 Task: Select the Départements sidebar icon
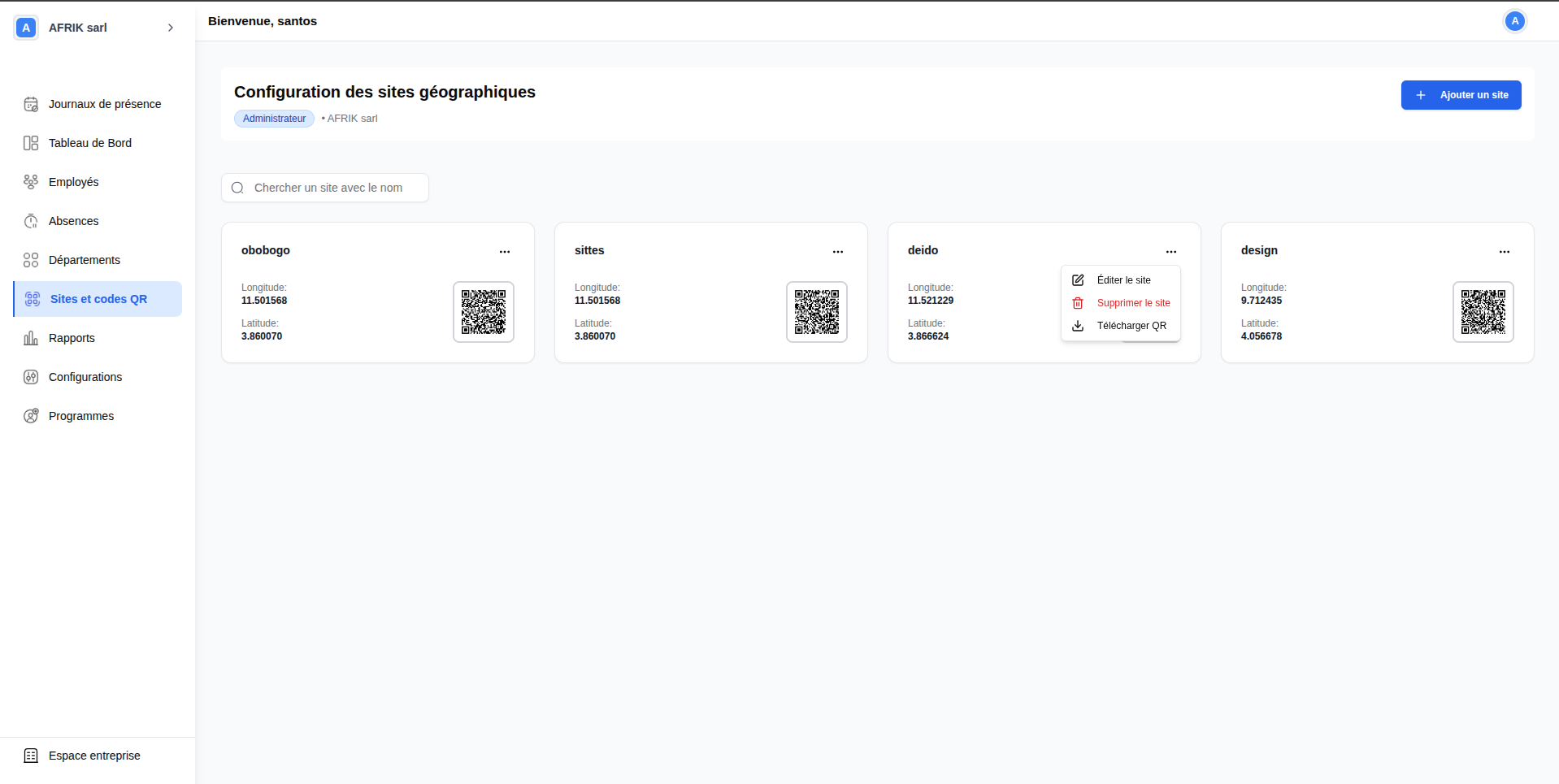coord(30,259)
